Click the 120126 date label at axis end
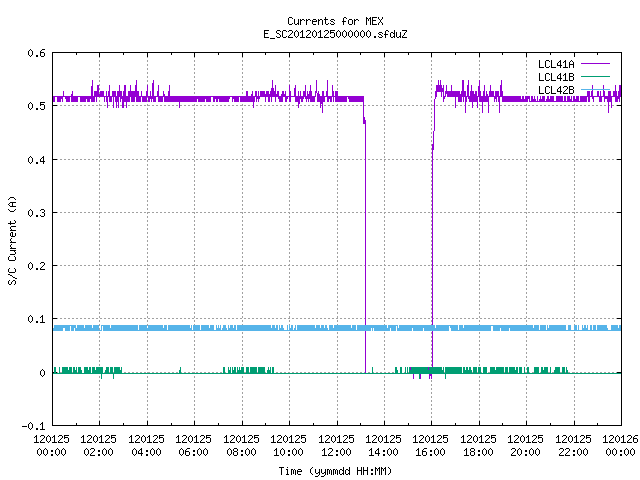This screenshot has width=640, height=480. 620,439
